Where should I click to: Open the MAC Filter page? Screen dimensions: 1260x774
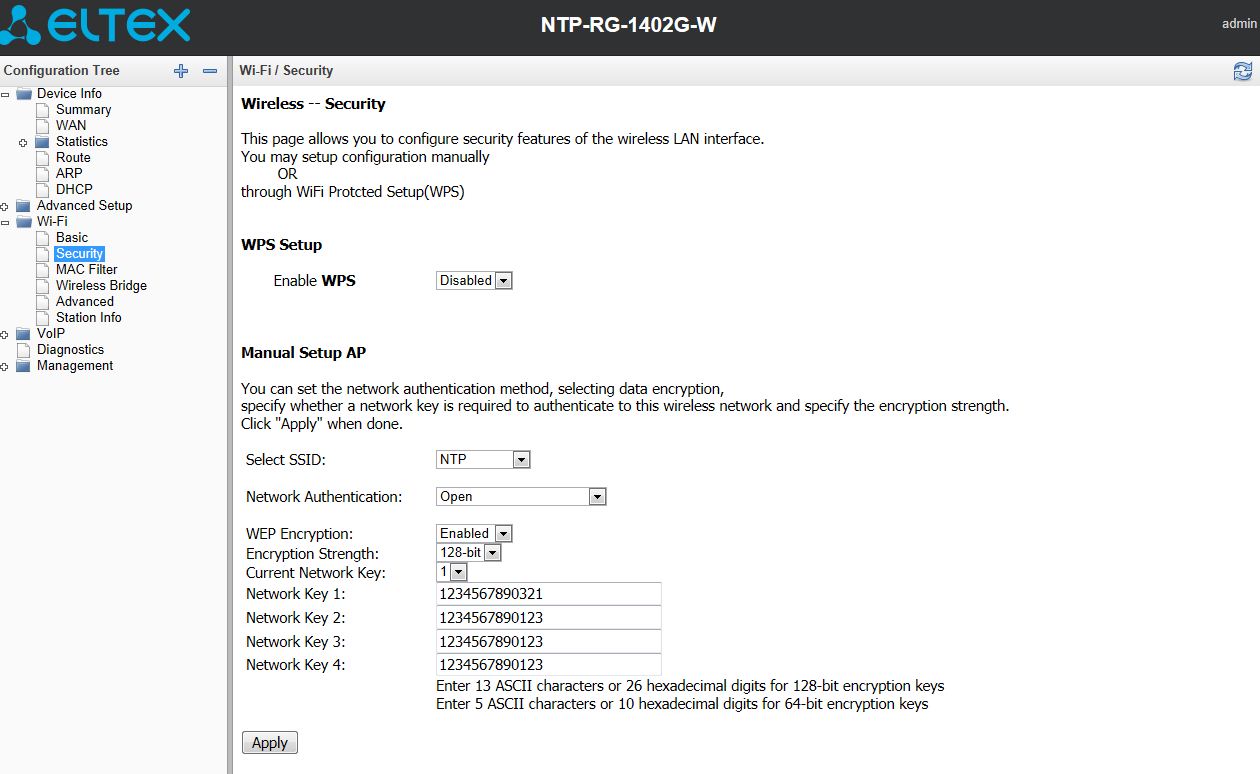[x=86, y=270]
